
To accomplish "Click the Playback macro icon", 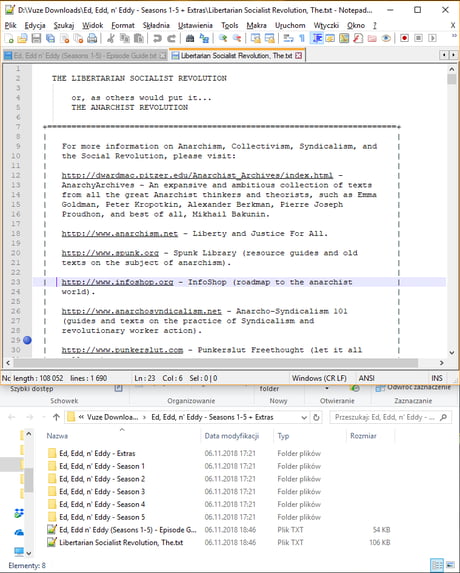I will pos(432,38).
